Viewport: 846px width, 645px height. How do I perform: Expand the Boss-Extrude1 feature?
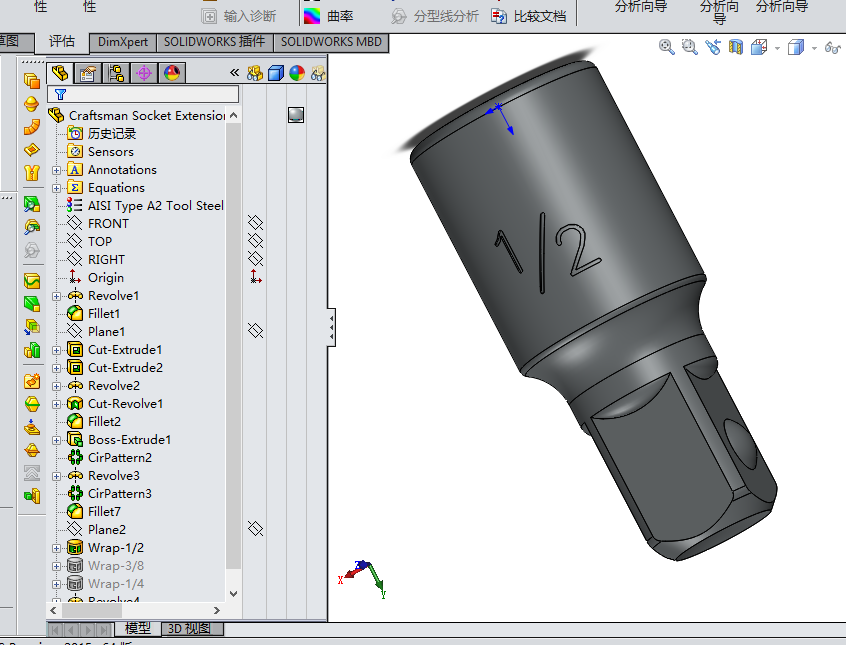pos(56,440)
